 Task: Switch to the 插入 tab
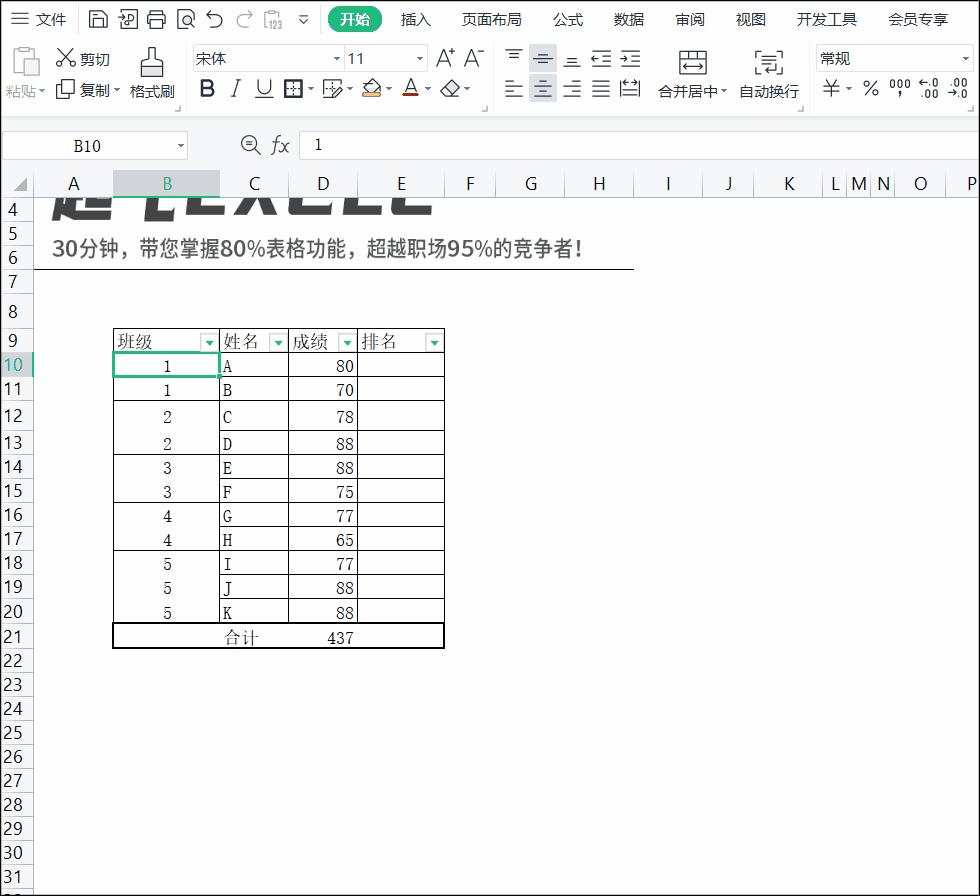416,20
